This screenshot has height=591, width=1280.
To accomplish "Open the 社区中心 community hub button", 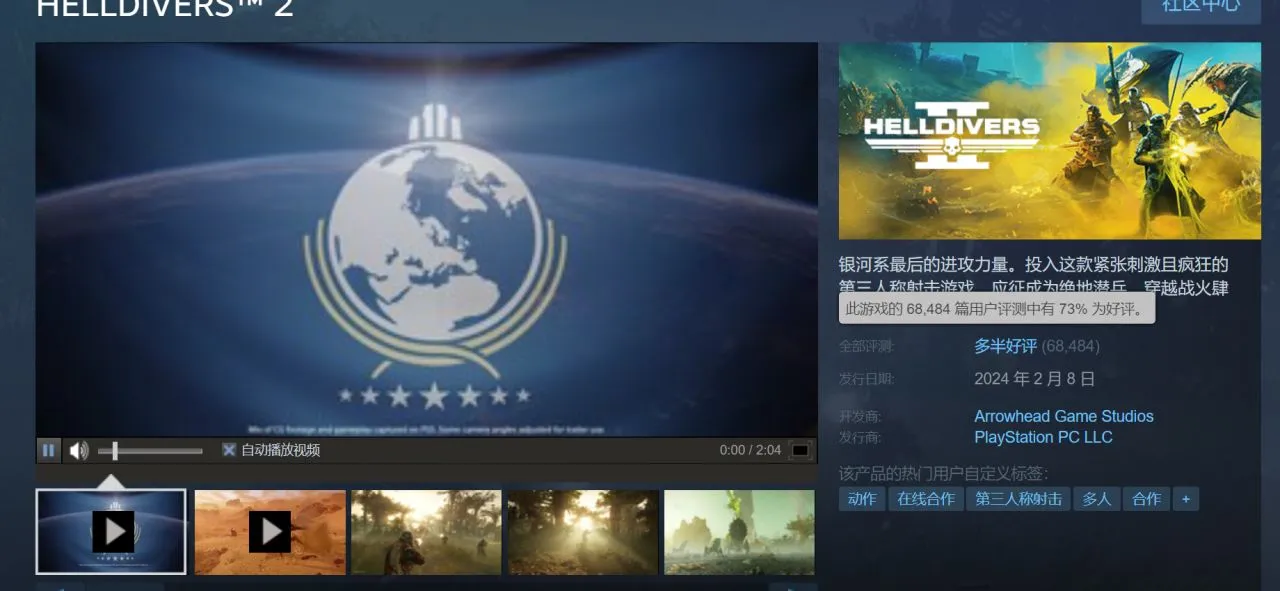I will point(1201,6).
